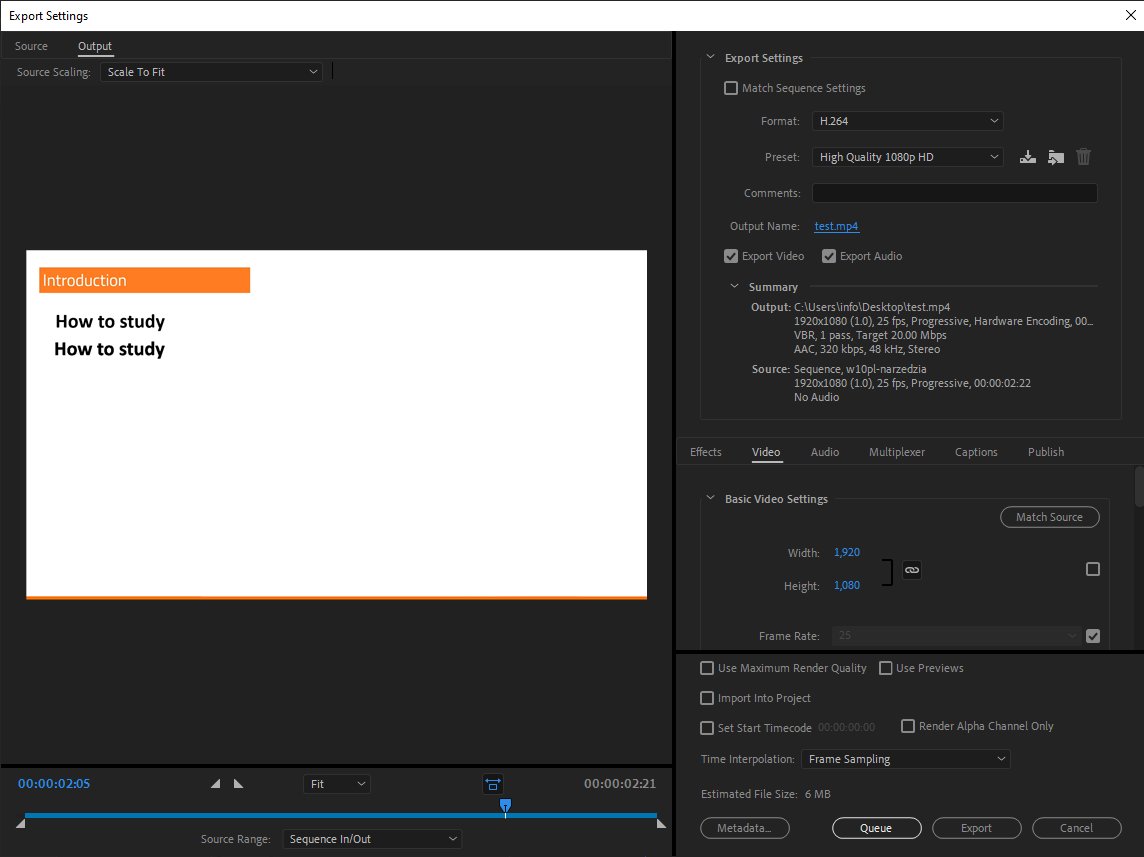1144x857 pixels.
Task: Open the test.mp4 output name link
Action: point(836,226)
